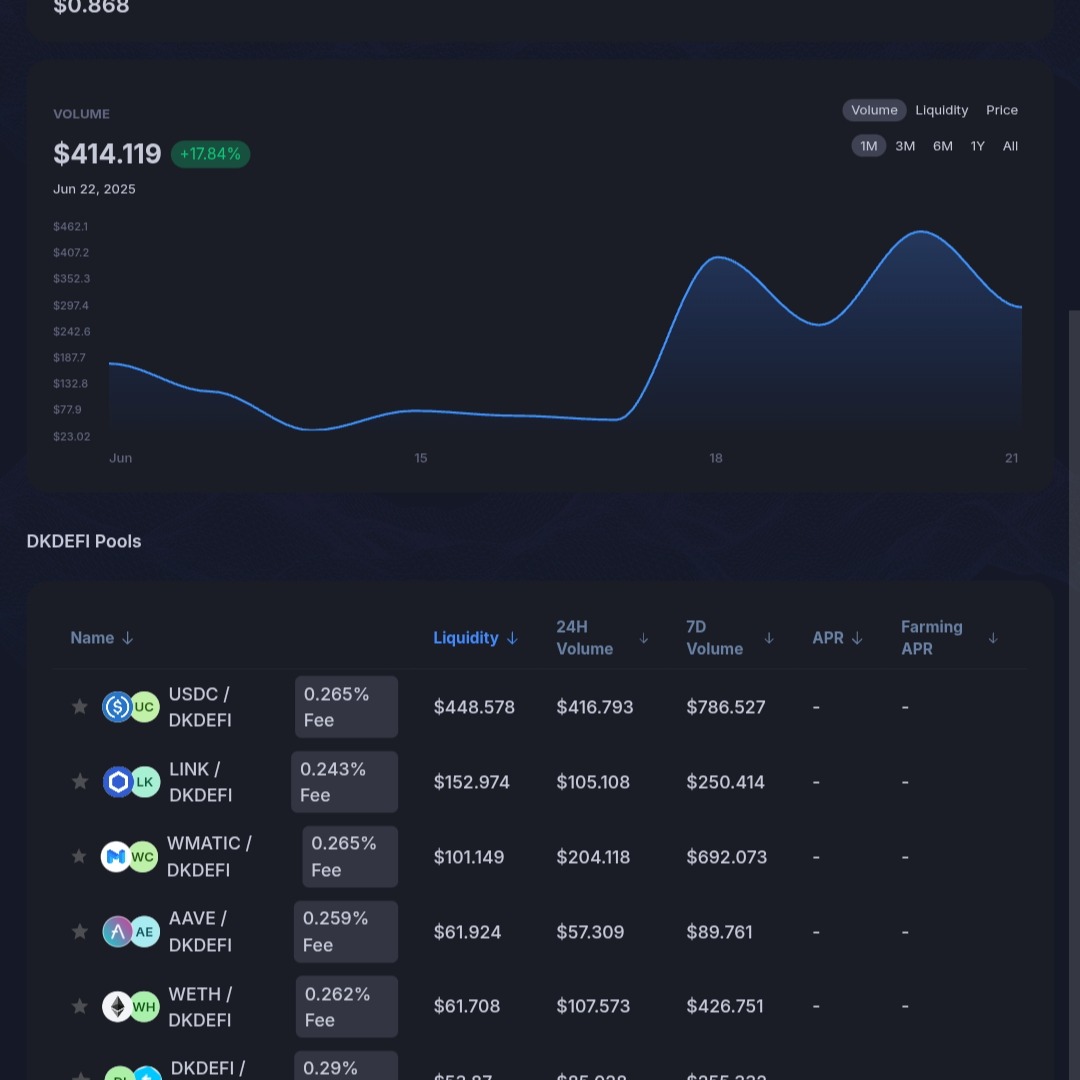1080x1080 pixels.
Task: Open the AAVE / DKDEFI pool
Action: point(200,931)
